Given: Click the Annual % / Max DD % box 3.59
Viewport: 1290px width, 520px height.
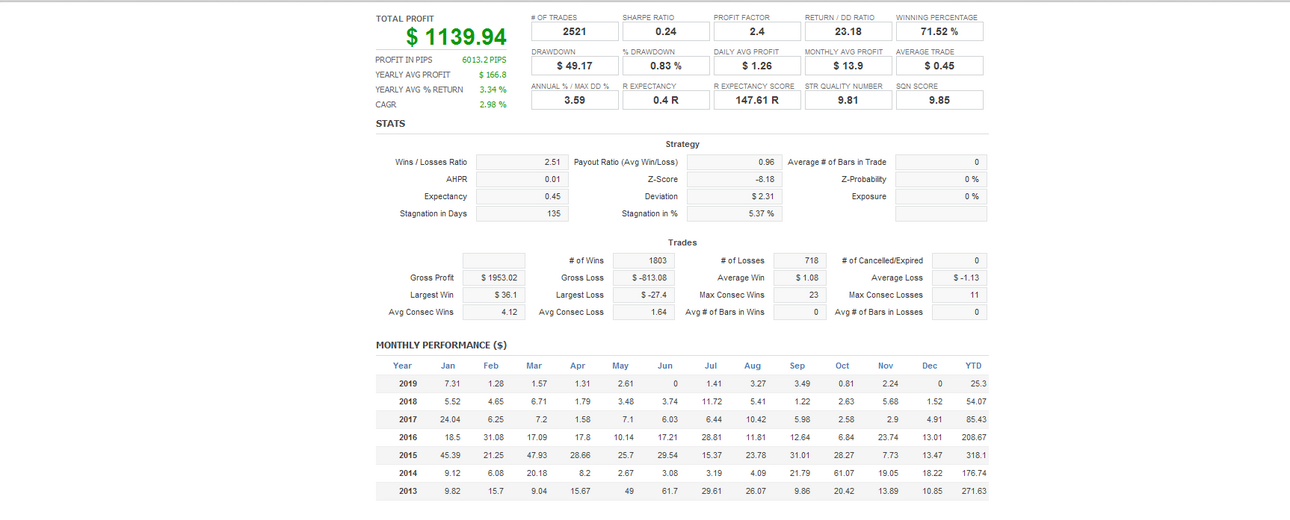Looking at the screenshot, I should (x=574, y=100).
